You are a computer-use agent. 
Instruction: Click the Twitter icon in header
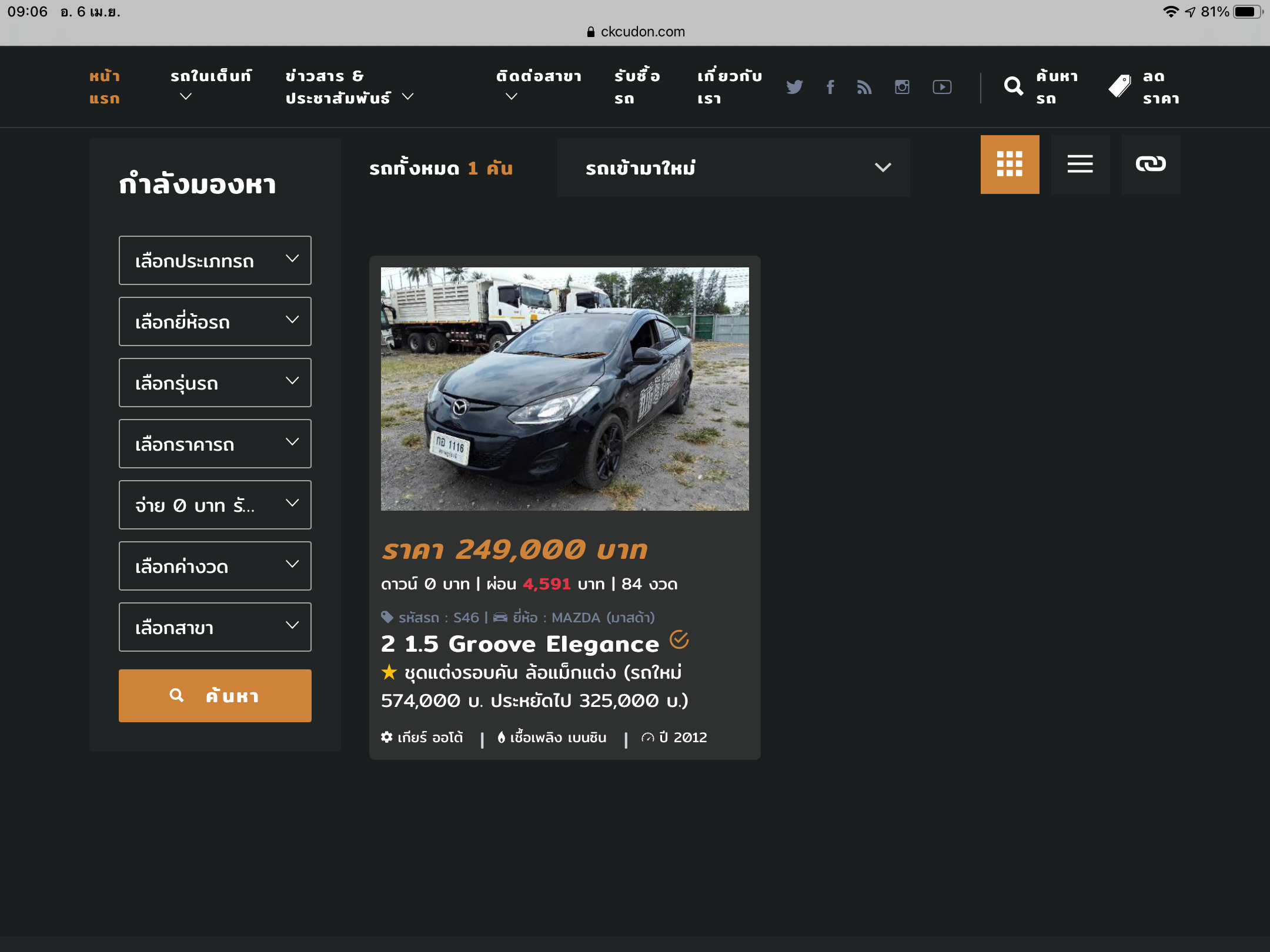click(794, 87)
